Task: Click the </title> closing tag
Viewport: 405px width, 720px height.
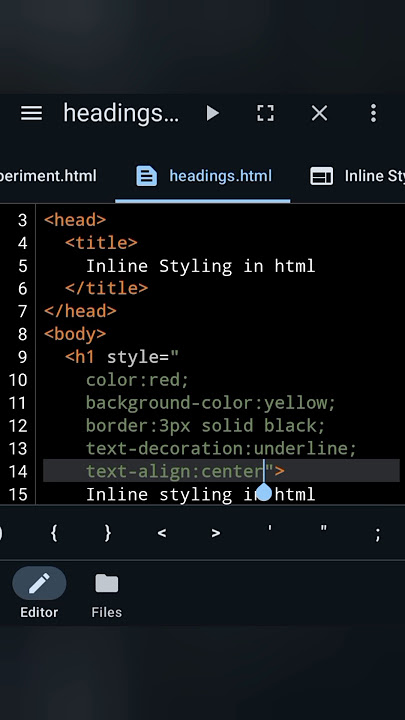Action: pyautogui.click(x=107, y=288)
